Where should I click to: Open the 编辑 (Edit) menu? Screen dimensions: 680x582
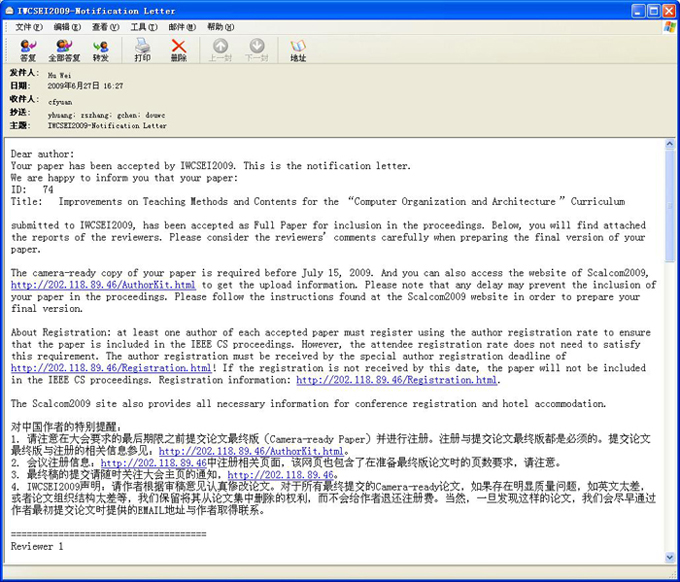coord(67,26)
